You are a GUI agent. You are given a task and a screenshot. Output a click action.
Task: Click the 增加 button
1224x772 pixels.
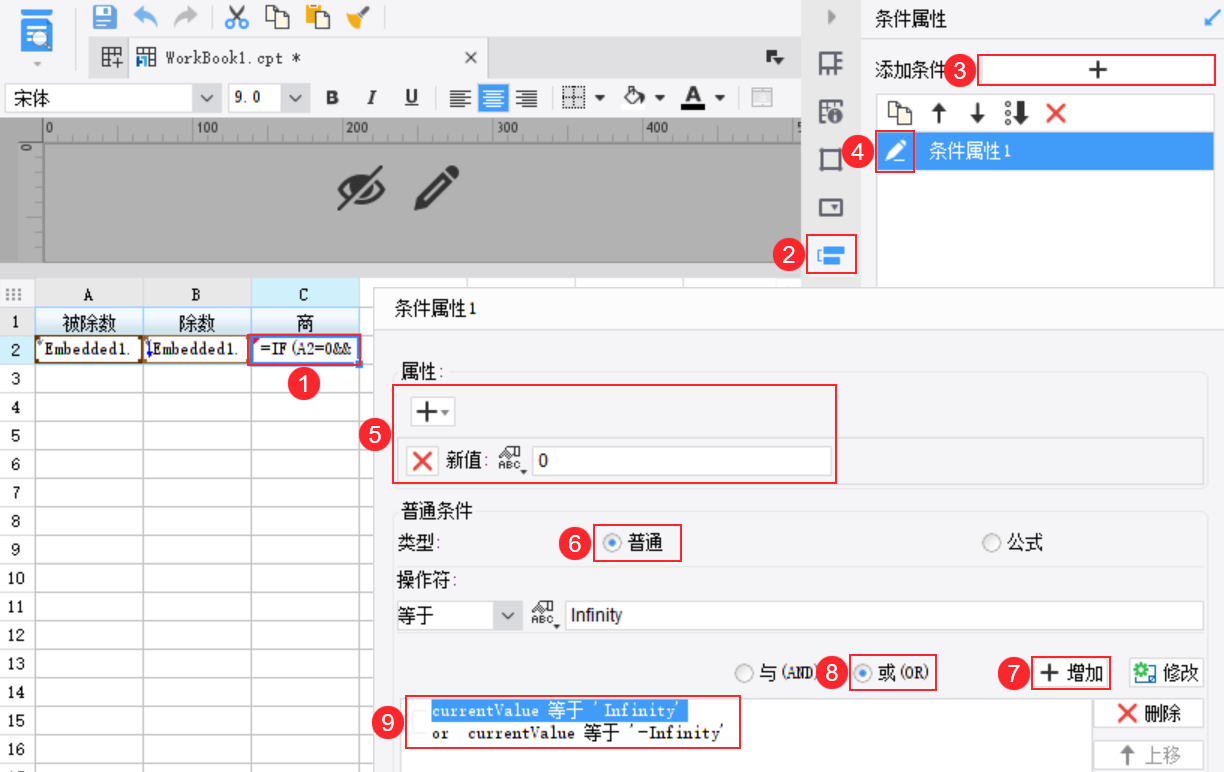coord(1071,674)
